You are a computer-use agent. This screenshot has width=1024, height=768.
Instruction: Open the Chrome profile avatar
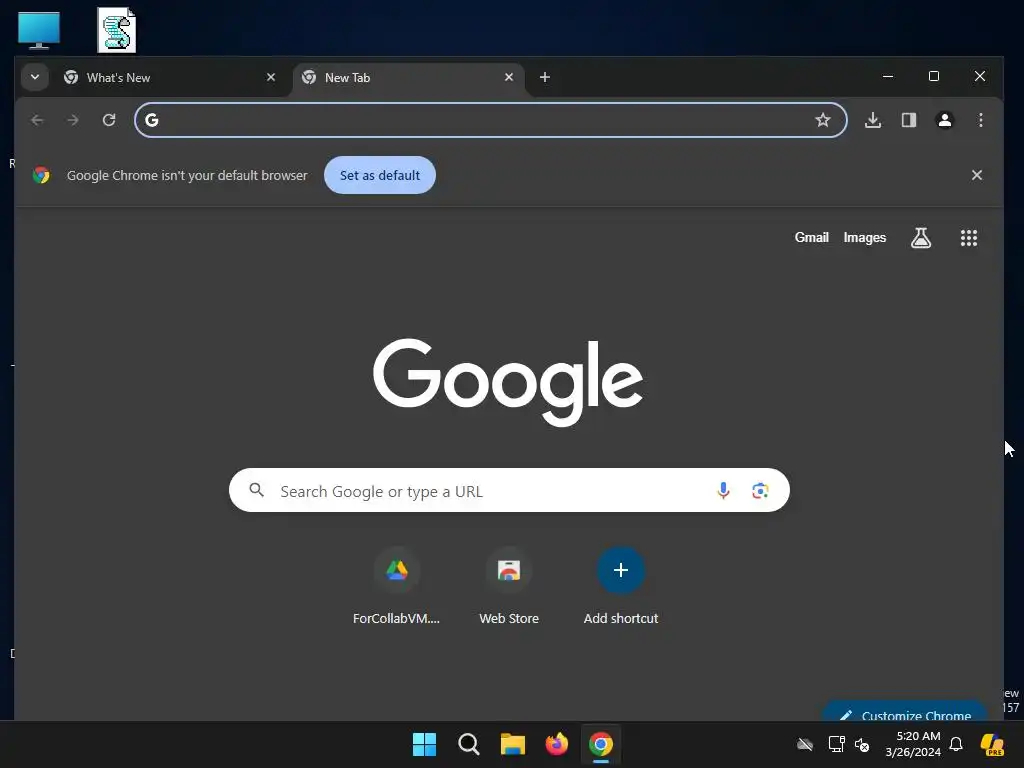pos(945,120)
